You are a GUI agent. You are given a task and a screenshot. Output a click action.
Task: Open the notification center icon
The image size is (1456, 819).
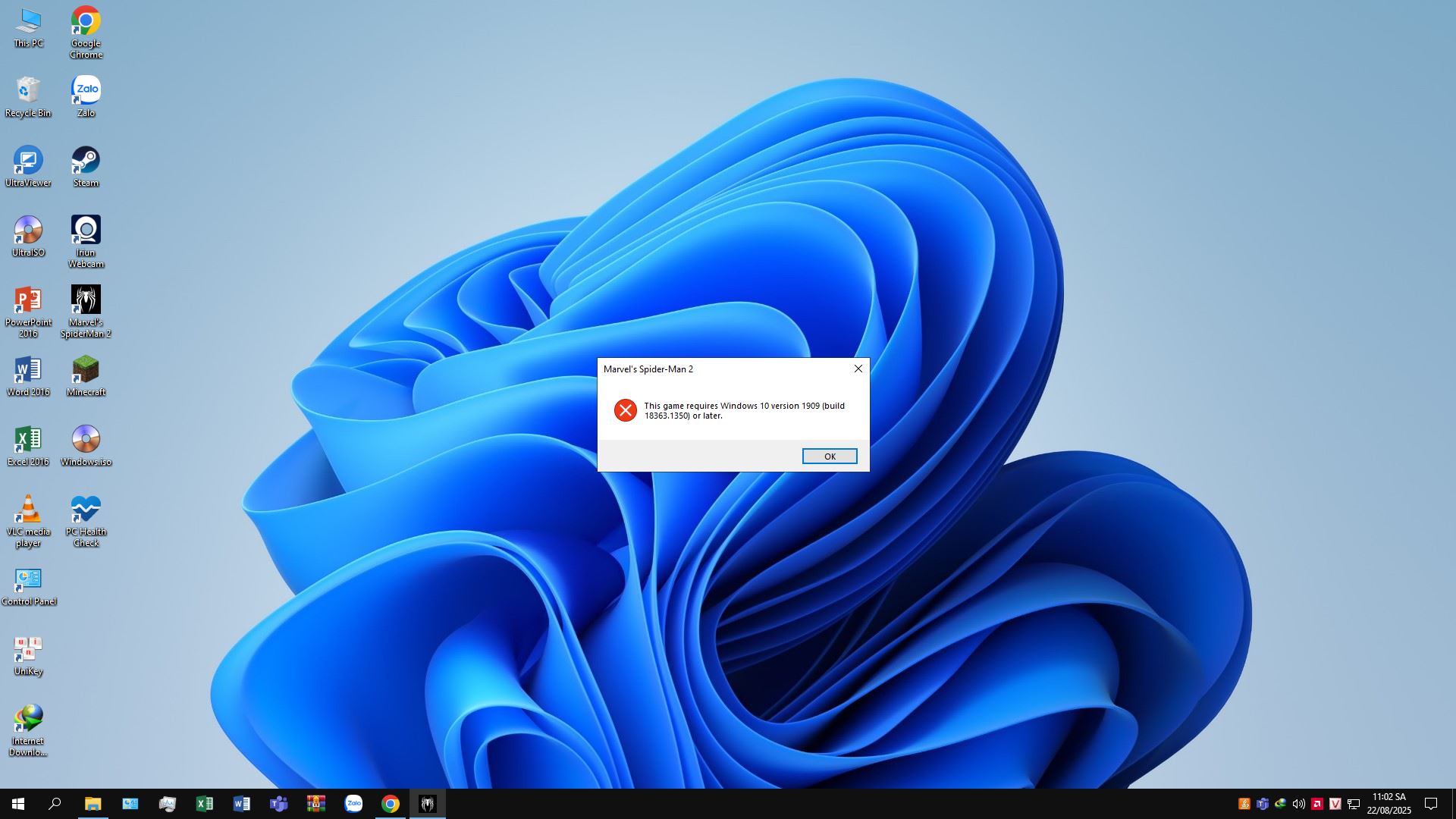point(1430,804)
